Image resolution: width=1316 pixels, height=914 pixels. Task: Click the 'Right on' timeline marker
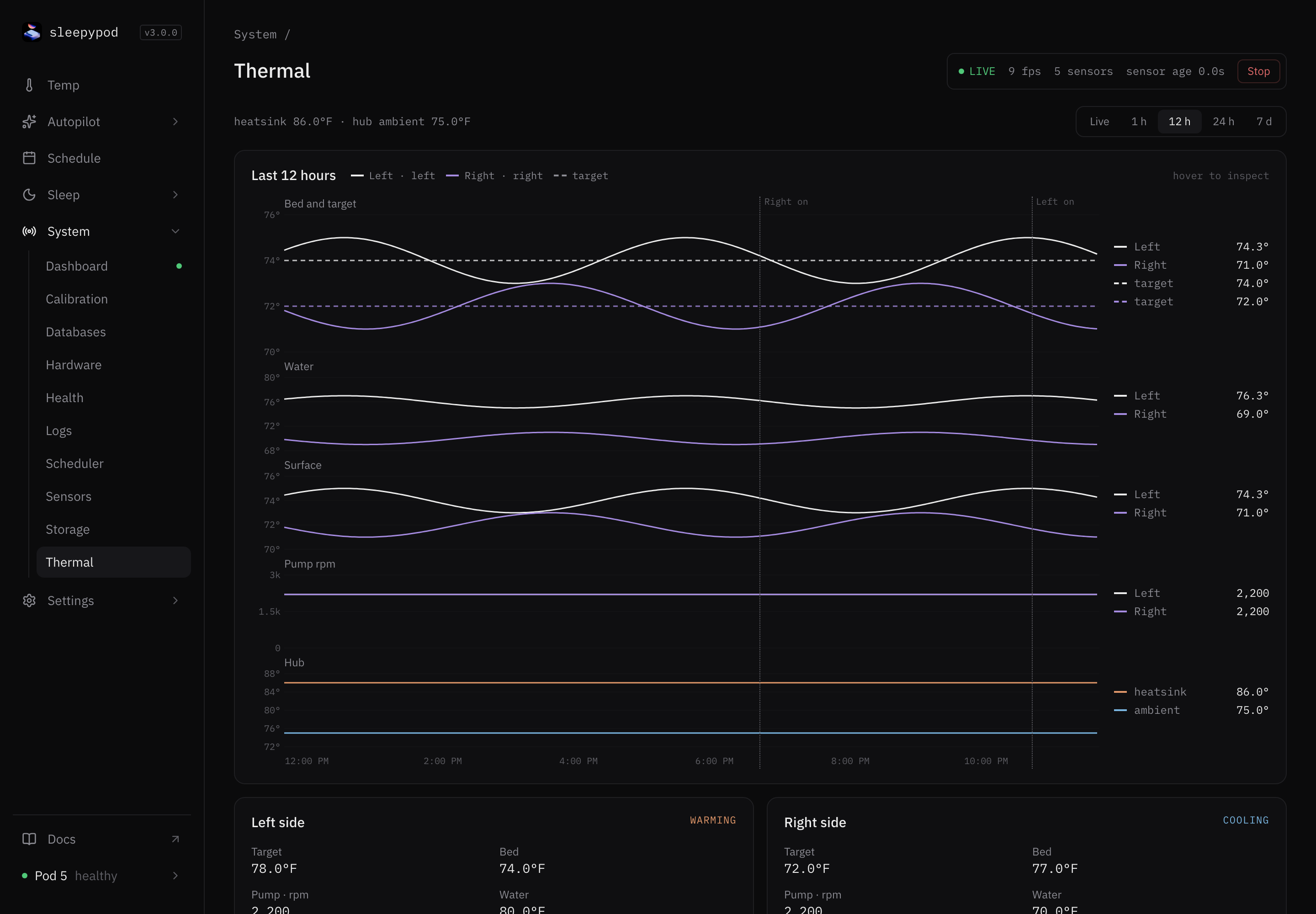pyautogui.click(x=785, y=202)
